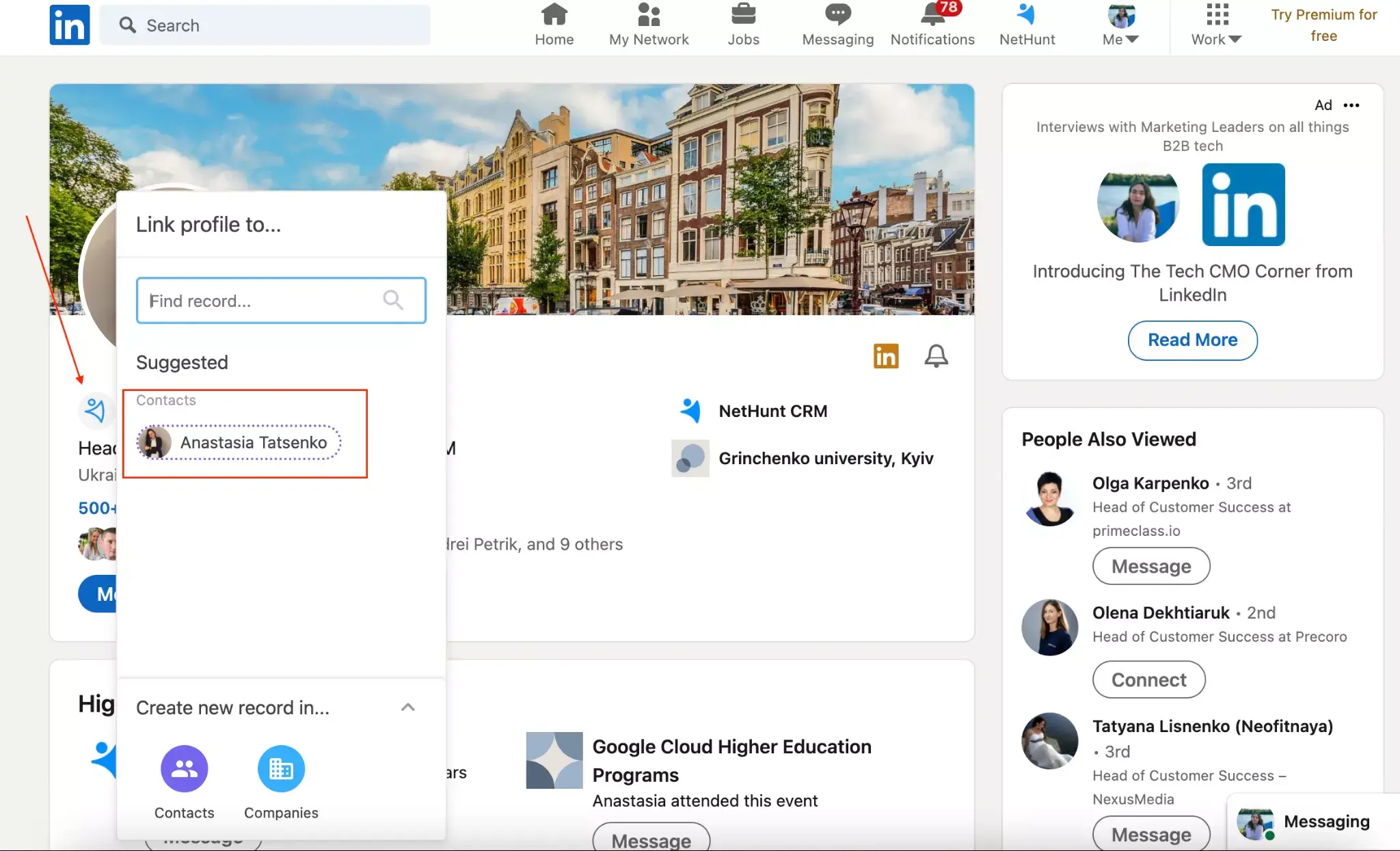Click the LinkedIn logo in the top bar
This screenshot has height=851, width=1400.
70,25
